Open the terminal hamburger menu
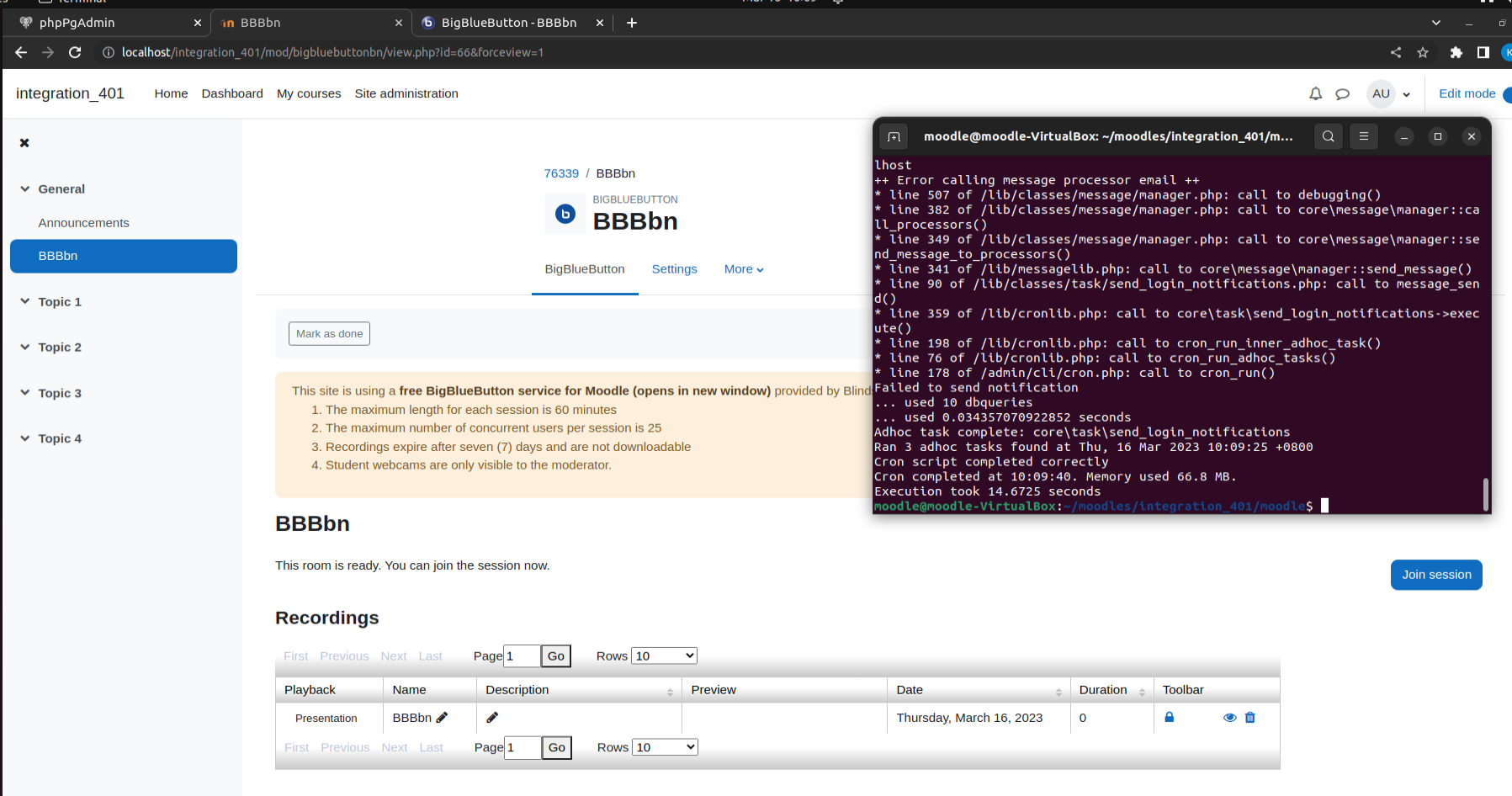This screenshot has width=1512, height=796. (x=1364, y=136)
